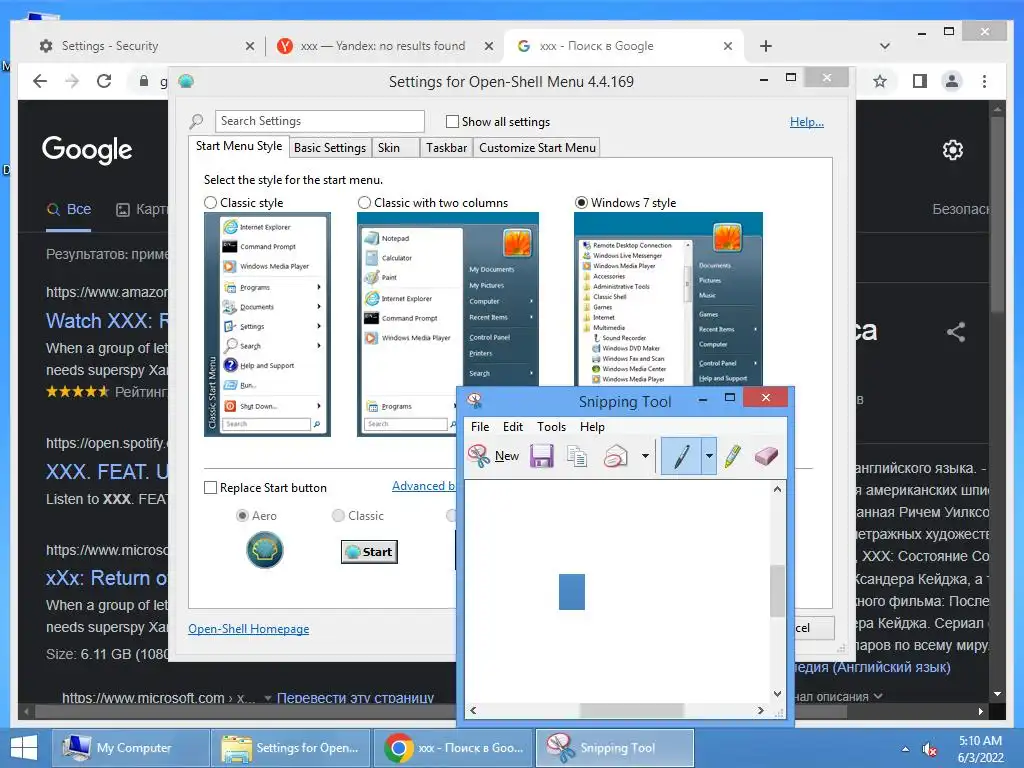Viewport: 1024px width, 768px height.
Task: Click the Chrome forward arrow
Action: [72, 81]
